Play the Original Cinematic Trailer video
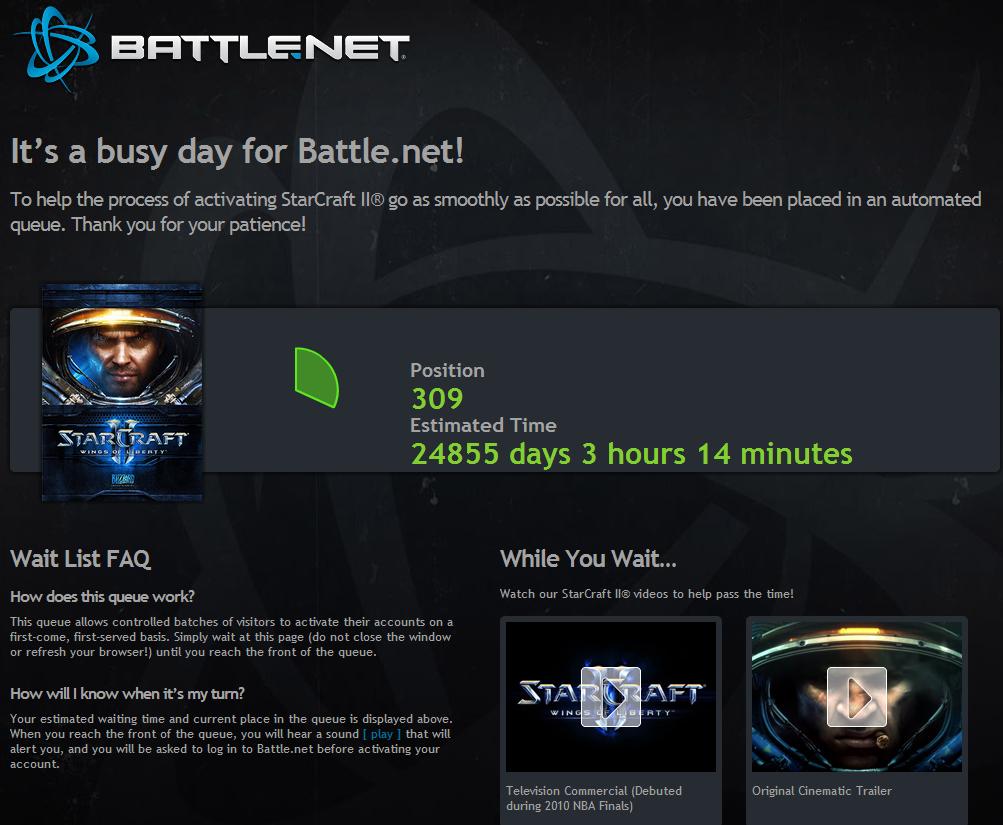The image size is (1003, 825). (857, 696)
